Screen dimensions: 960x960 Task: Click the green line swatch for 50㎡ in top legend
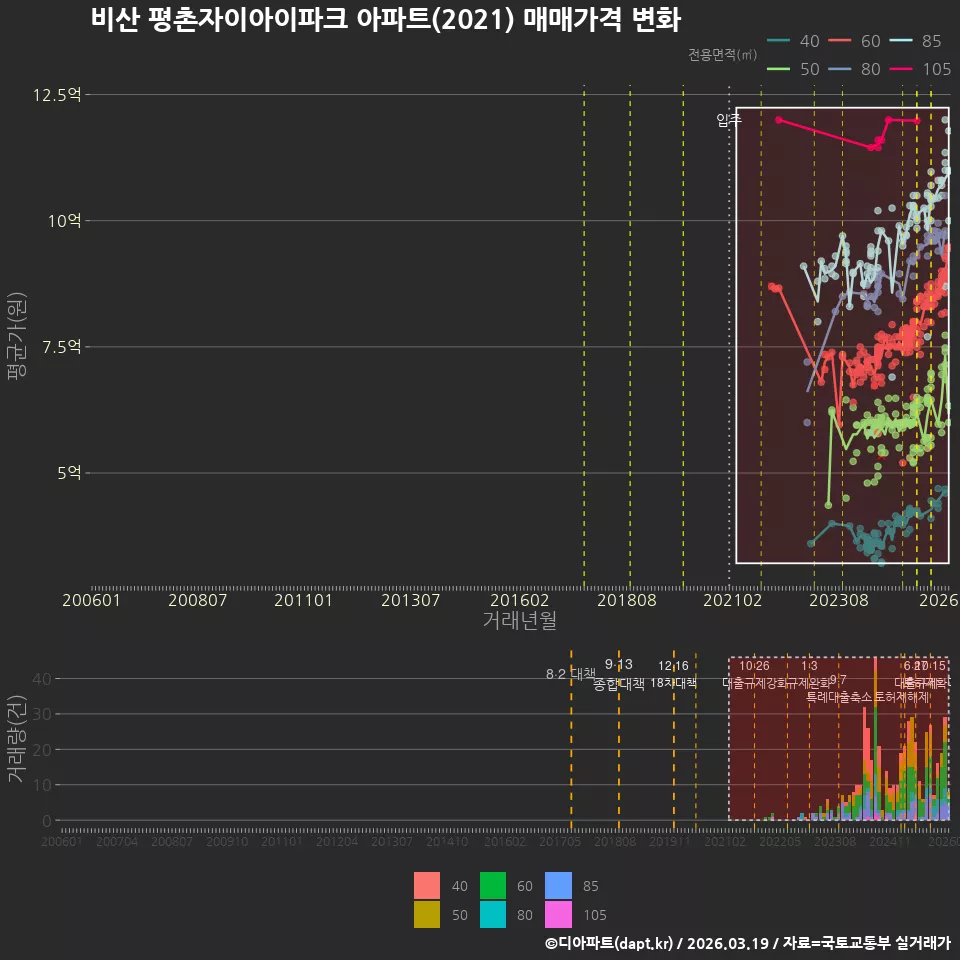tap(778, 69)
